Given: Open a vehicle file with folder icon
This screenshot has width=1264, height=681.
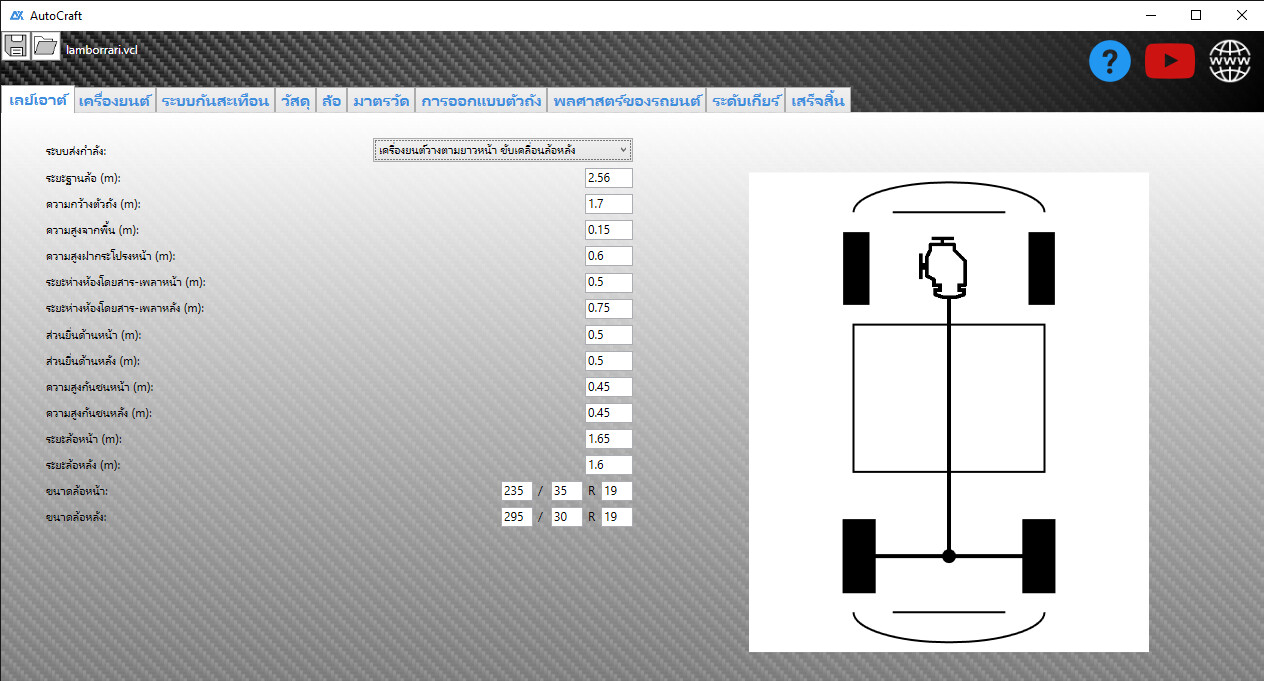Looking at the screenshot, I should (x=46, y=45).
